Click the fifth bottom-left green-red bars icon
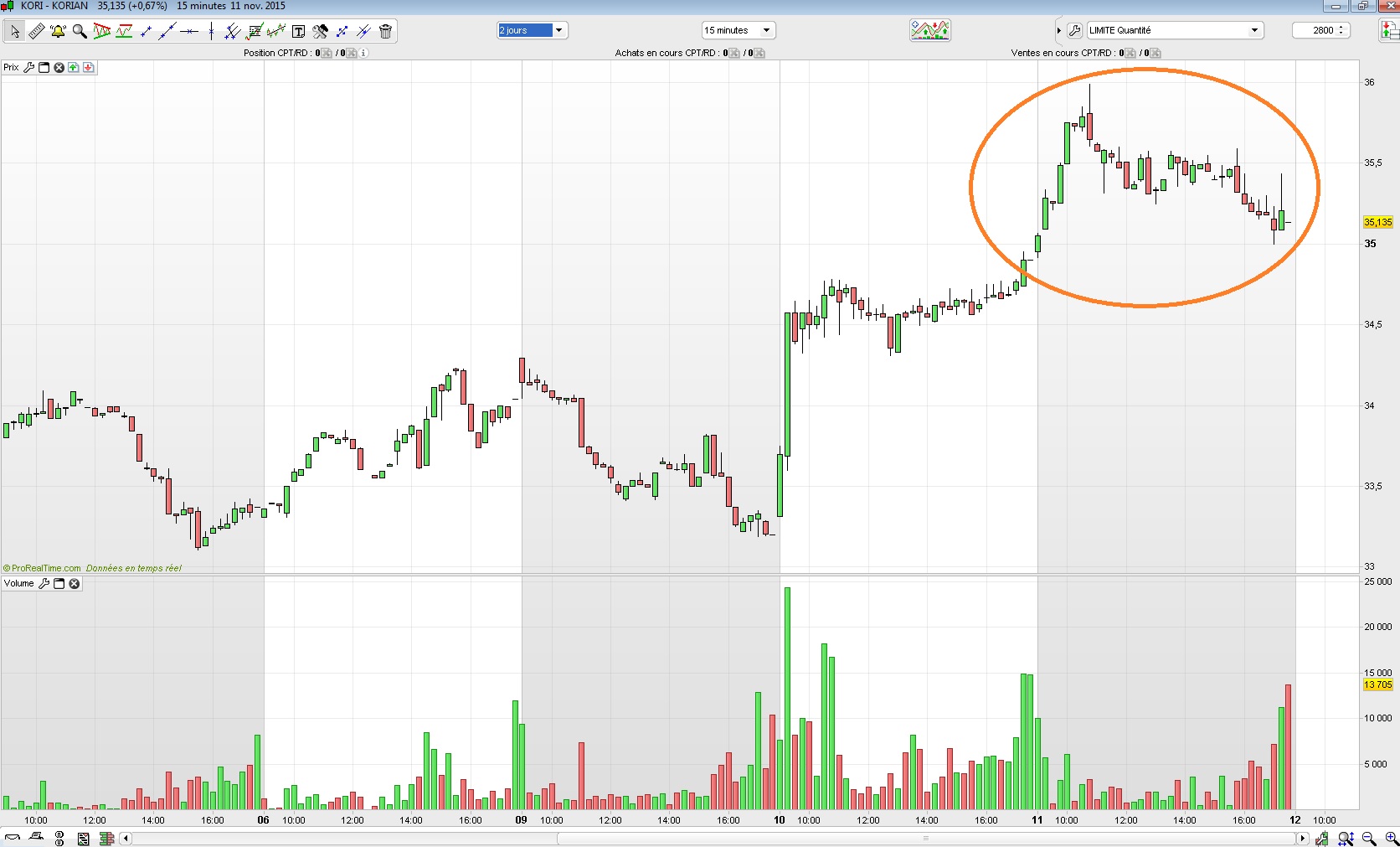The width and height of the screenshot is (1400, 847). tap(106, 838)
